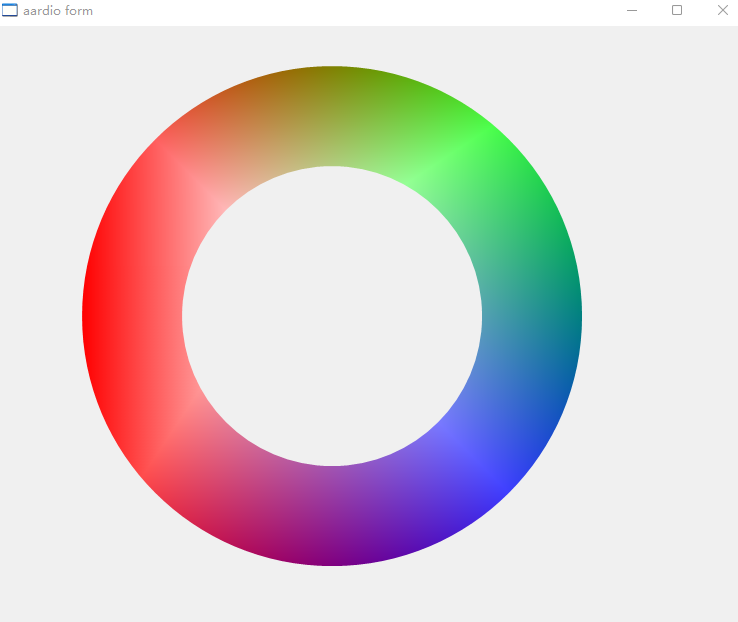Maximize the aardio form window
The image size is (738, 622).
click(677, 10)
